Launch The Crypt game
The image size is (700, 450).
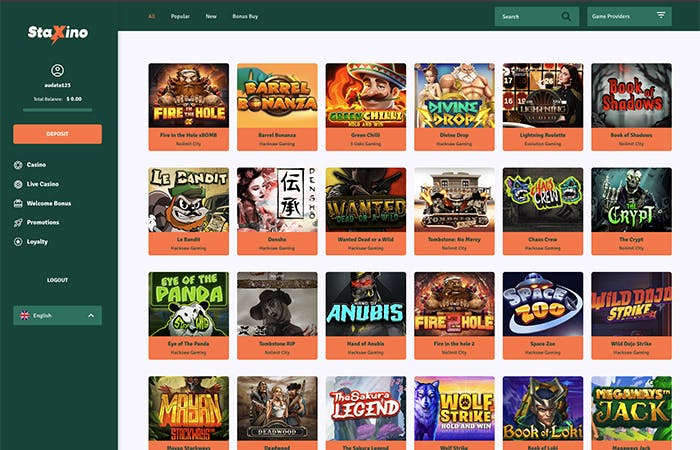(631, 211)
